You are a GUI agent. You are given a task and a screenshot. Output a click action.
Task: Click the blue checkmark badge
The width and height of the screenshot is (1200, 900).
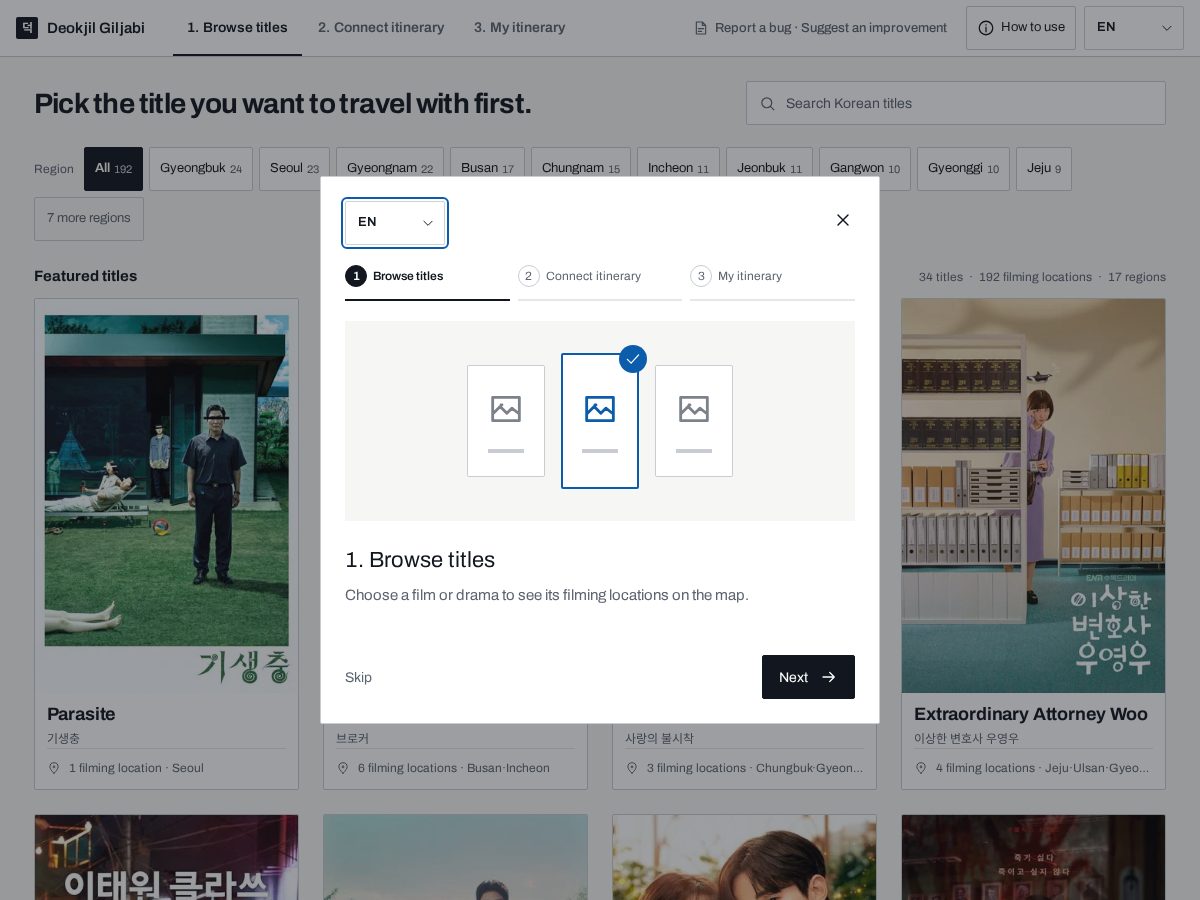click(633, 359)
